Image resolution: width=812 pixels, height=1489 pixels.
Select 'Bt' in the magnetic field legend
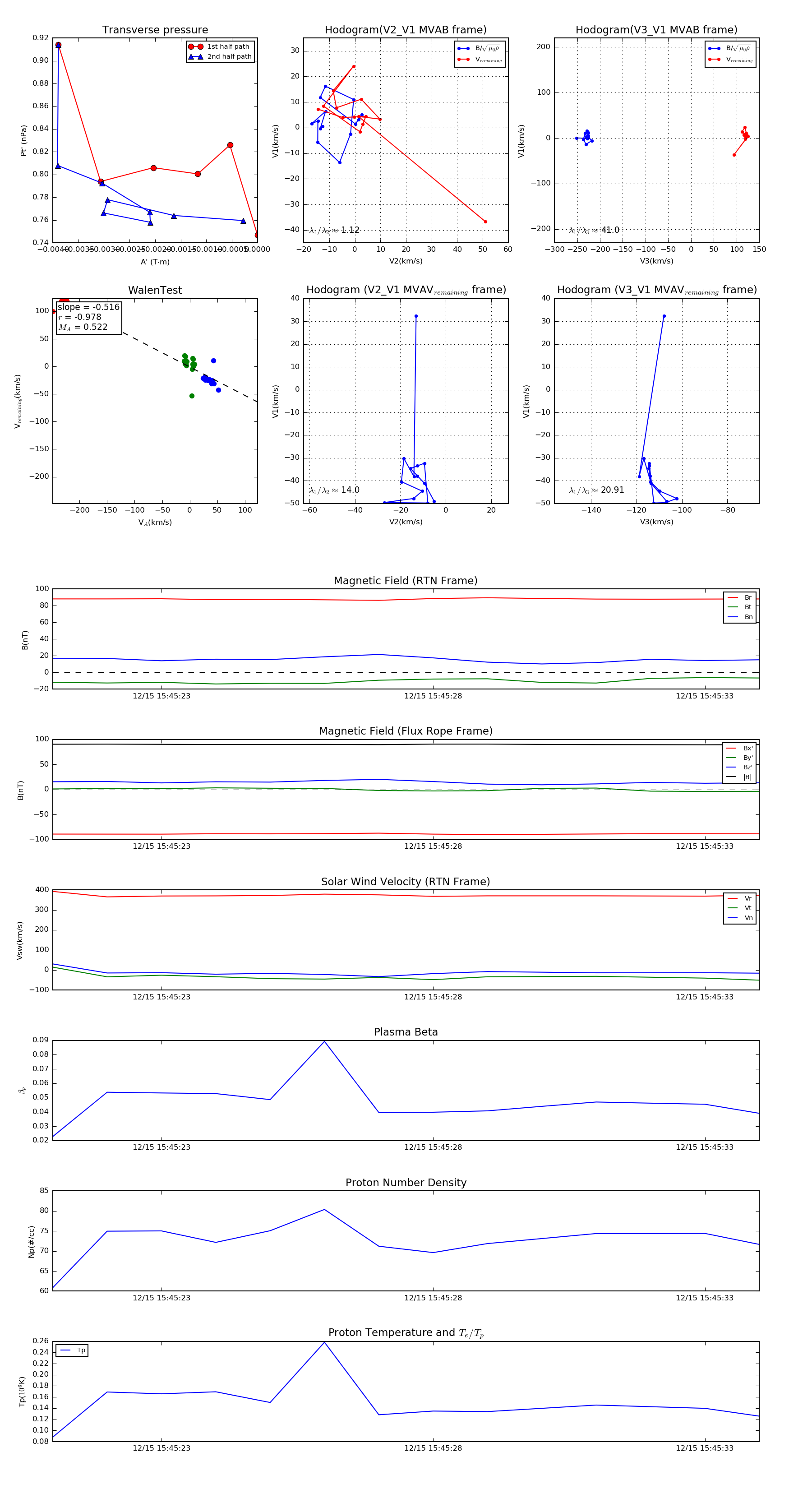740,607
